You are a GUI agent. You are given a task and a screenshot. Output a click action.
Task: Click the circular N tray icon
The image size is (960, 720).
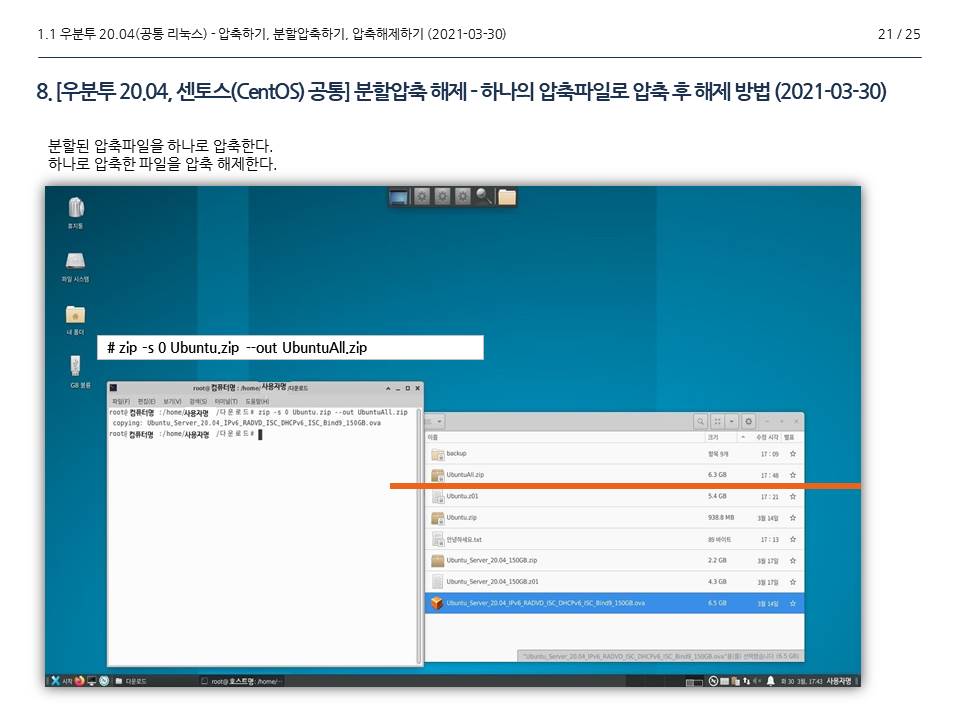713,681
